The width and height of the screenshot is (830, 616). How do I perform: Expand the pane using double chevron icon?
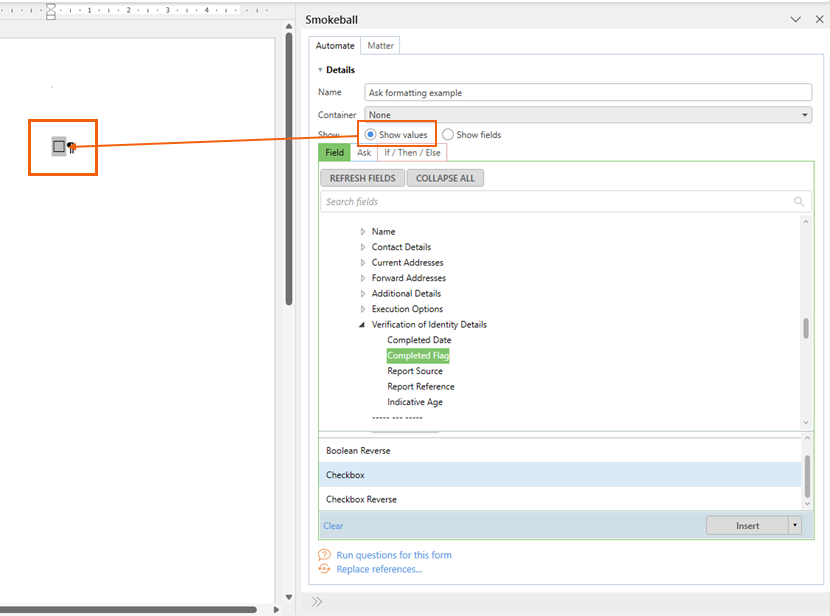pyautogui.click(x=317, y=602)
